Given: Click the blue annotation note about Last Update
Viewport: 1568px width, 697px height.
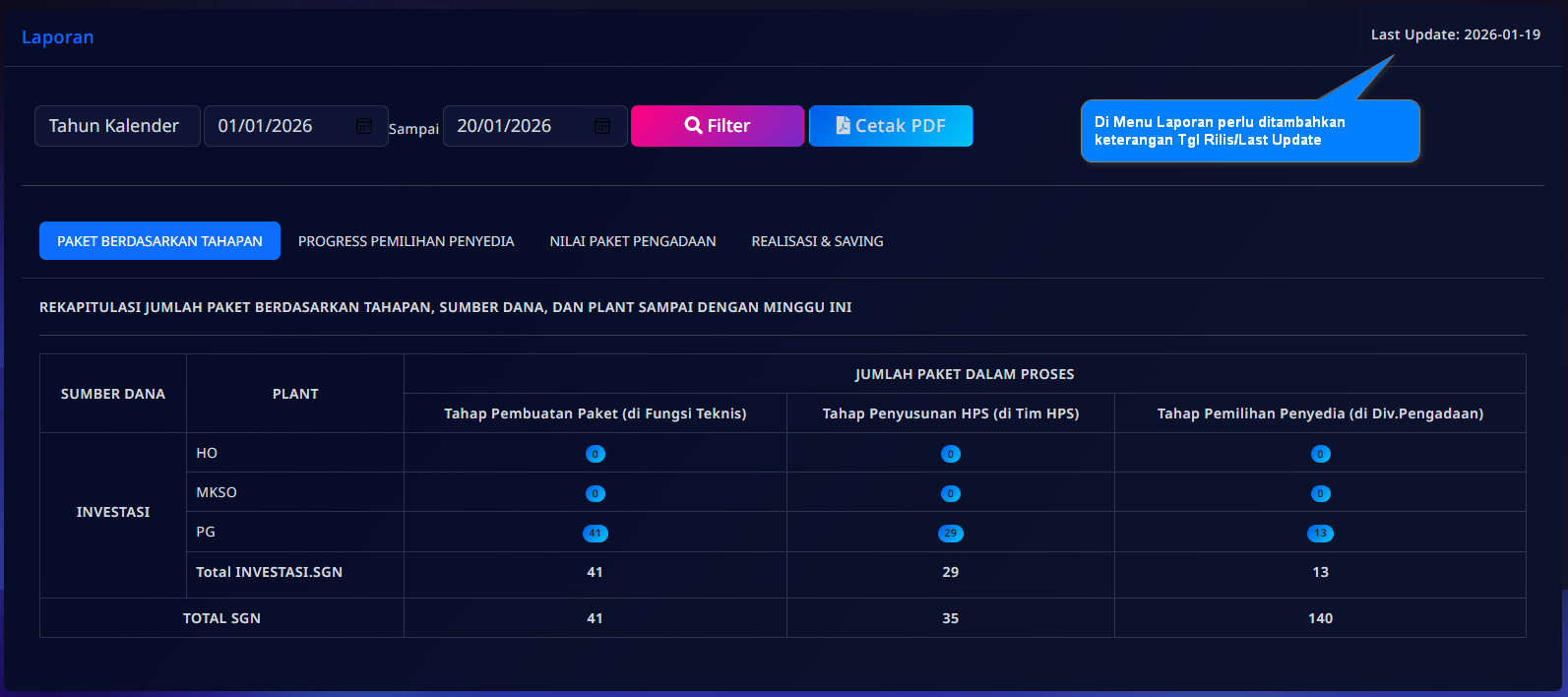Looking at the screenshot, I should [x=1249, y=131].
